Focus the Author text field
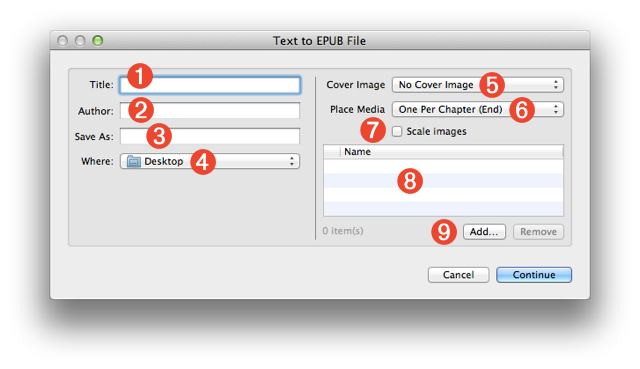 point(210,111)
